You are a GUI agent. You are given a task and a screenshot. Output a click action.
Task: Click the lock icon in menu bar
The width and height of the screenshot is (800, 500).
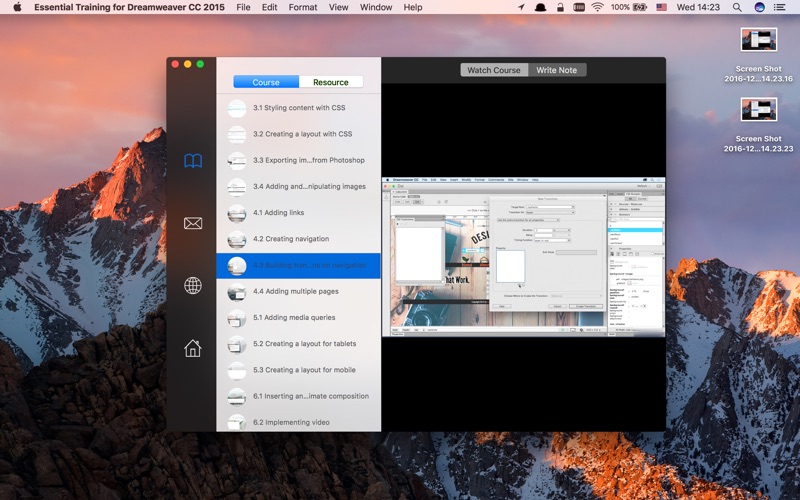[560, 7]
